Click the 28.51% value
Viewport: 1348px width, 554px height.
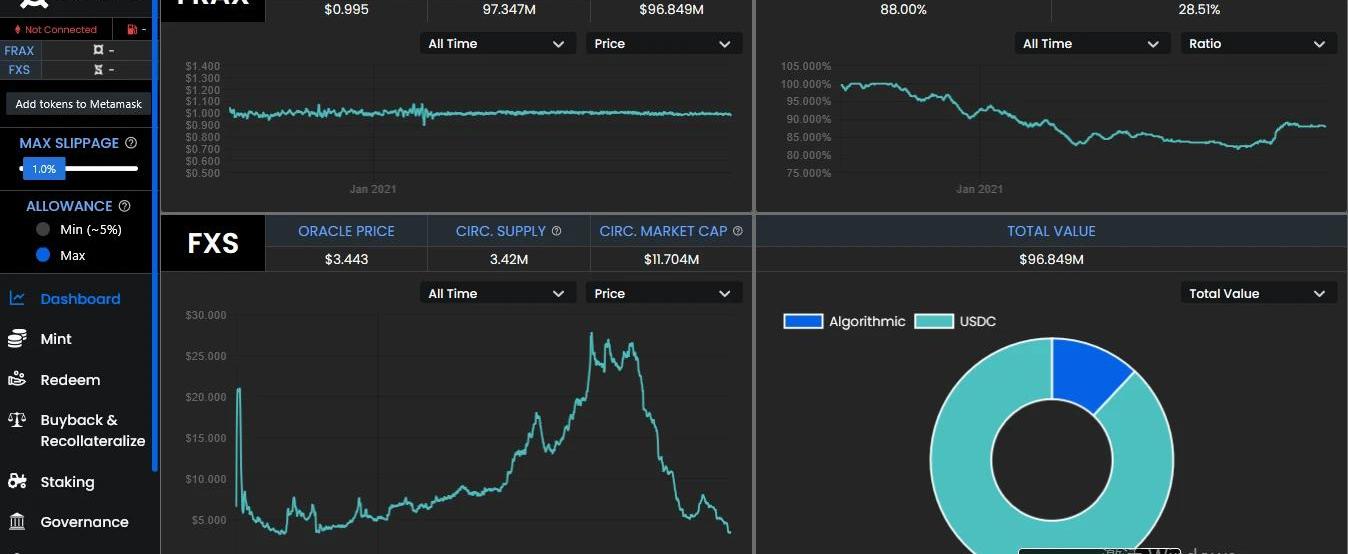coord(1199,10)
